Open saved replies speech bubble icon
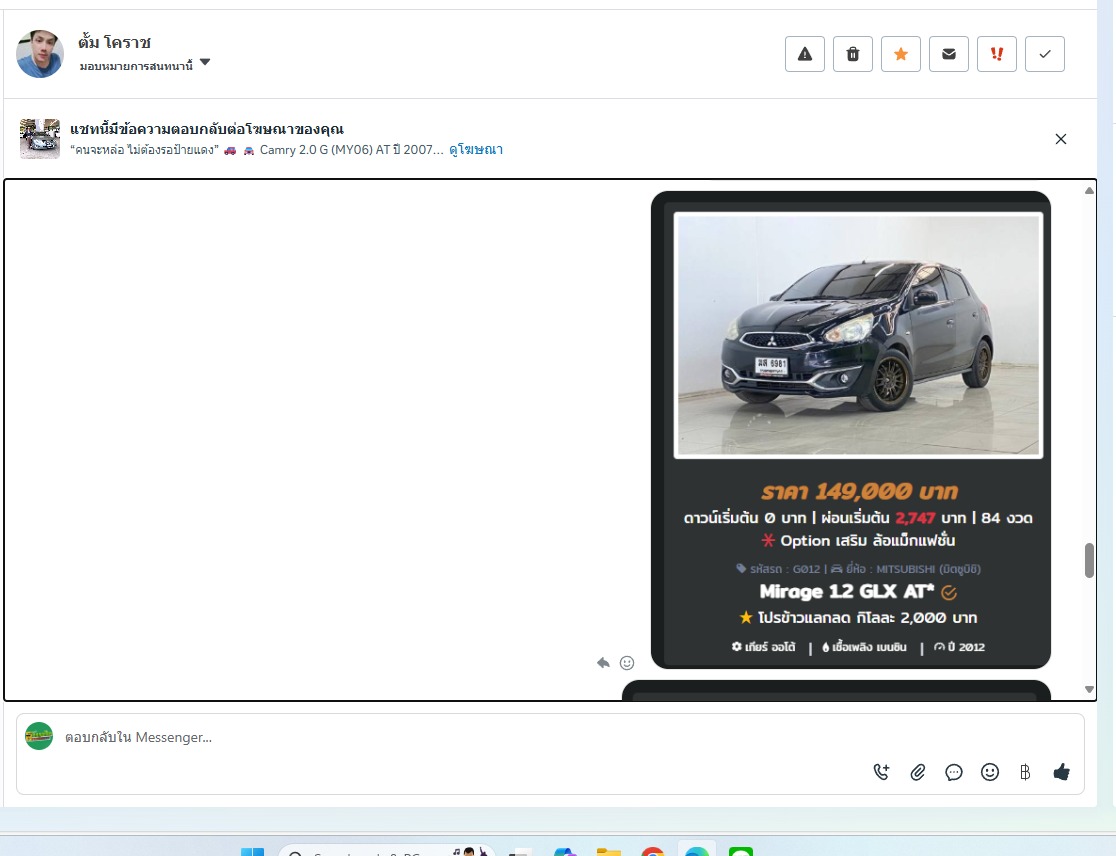 click(954, 772)
